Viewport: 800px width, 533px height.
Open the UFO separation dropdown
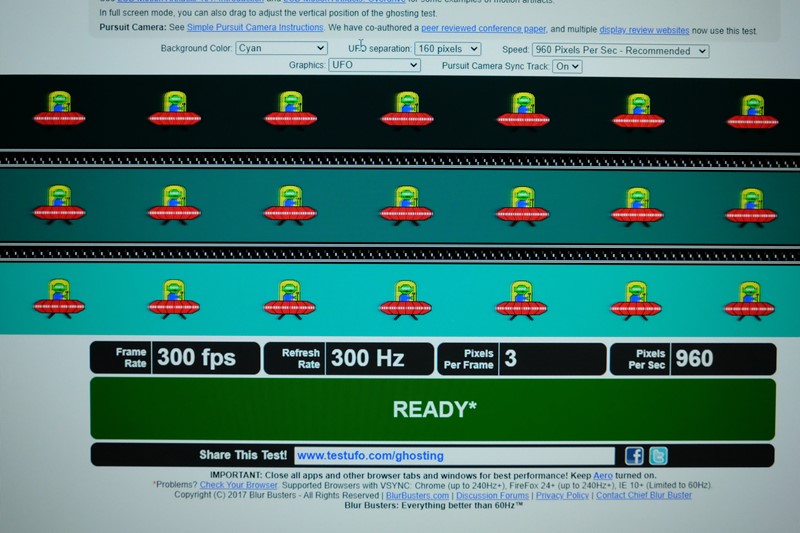tap(445, 49)
